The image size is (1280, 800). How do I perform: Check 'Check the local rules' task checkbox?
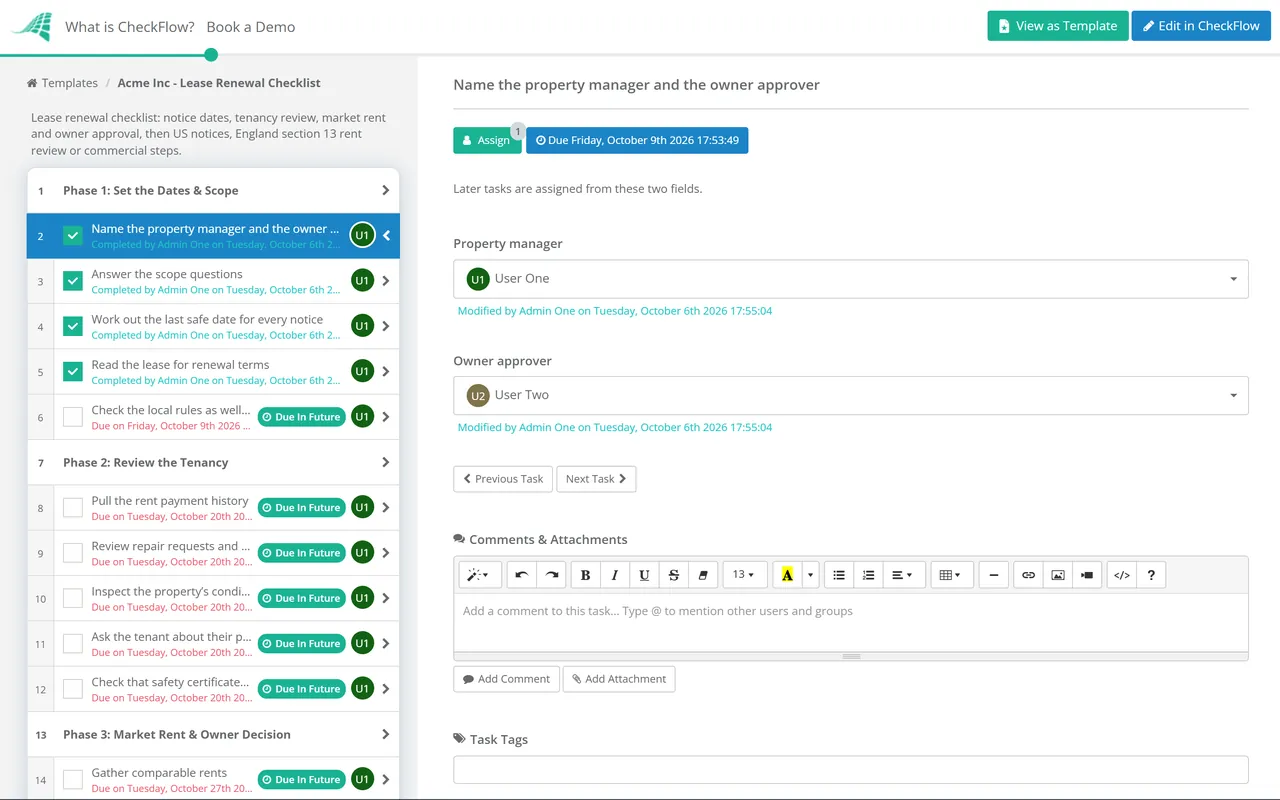click(73, 417)
